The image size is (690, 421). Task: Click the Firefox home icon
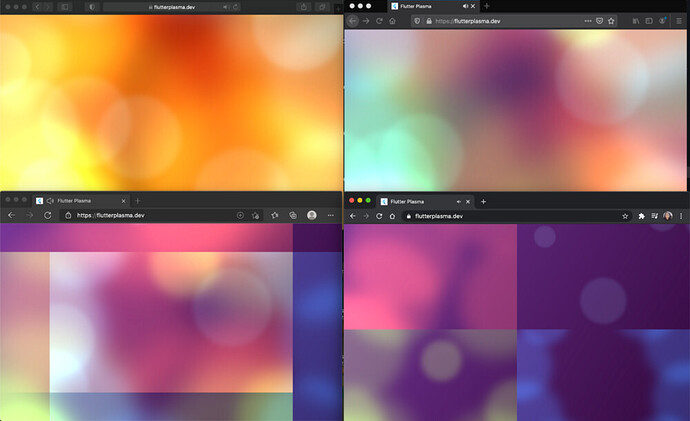click(x=393, y=21)
